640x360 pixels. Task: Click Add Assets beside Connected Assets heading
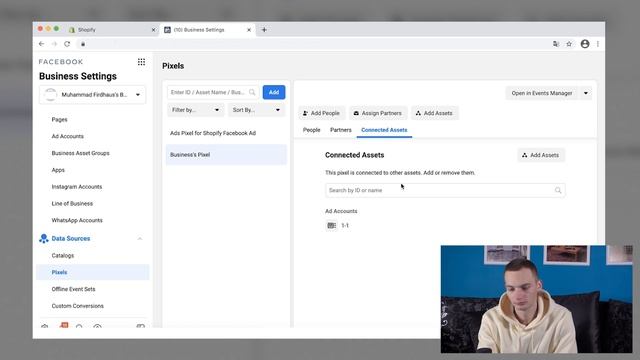pos(541,155)
